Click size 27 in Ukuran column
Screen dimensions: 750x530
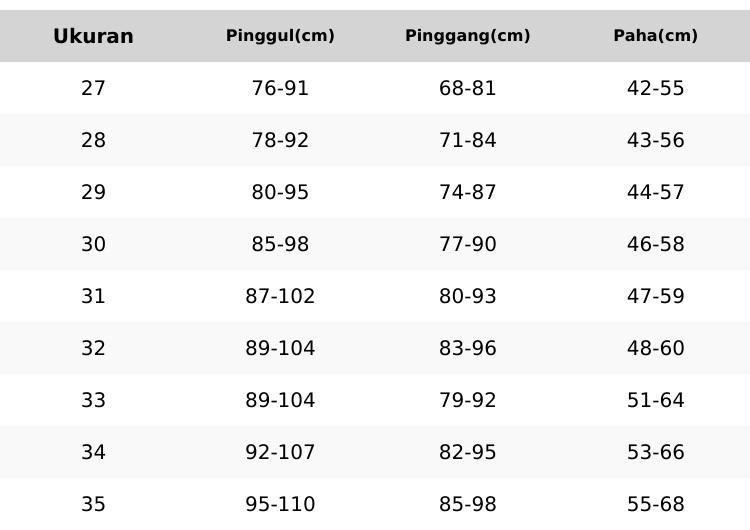pos(93,89)
